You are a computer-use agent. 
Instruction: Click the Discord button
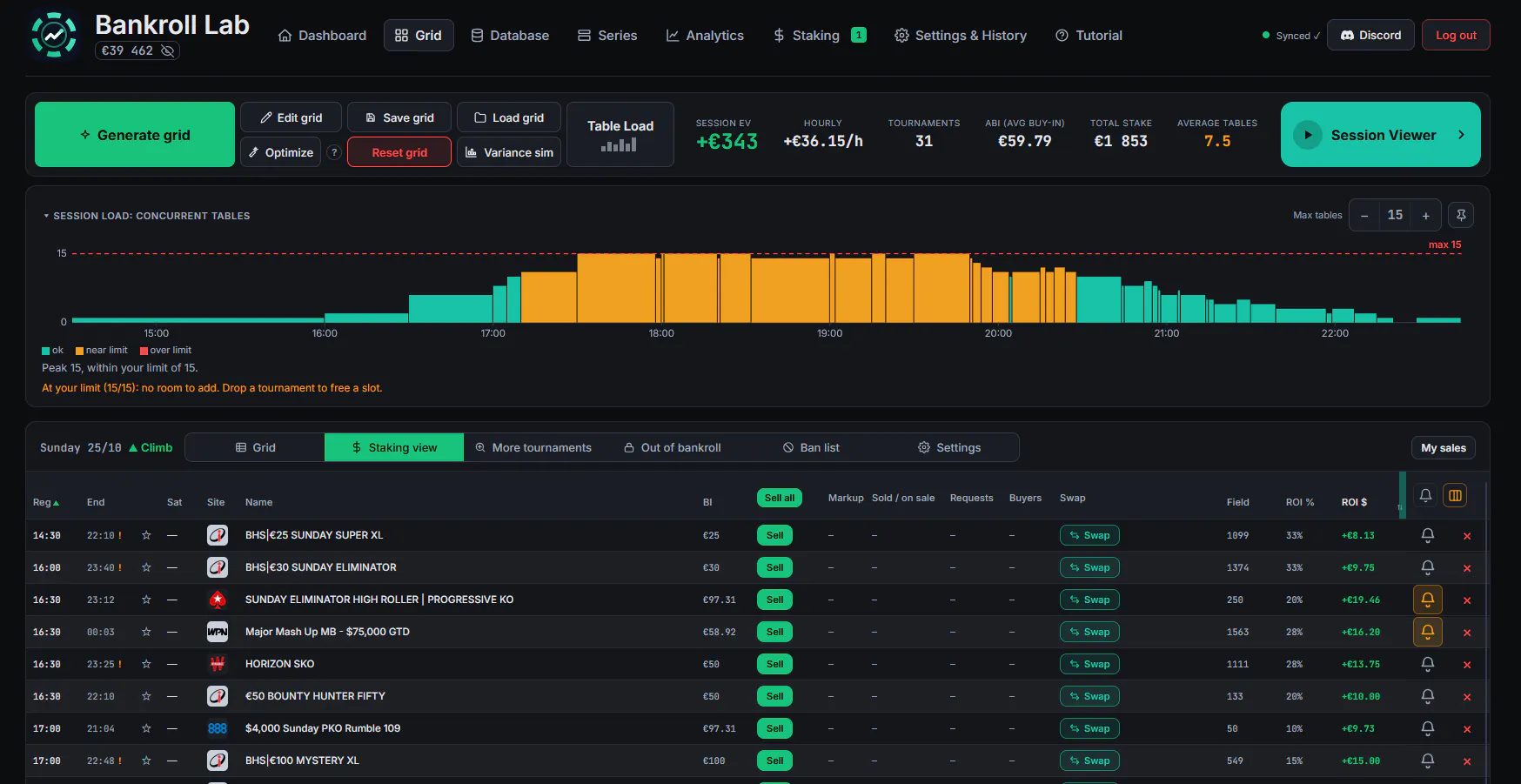[x=1370, y=36]
